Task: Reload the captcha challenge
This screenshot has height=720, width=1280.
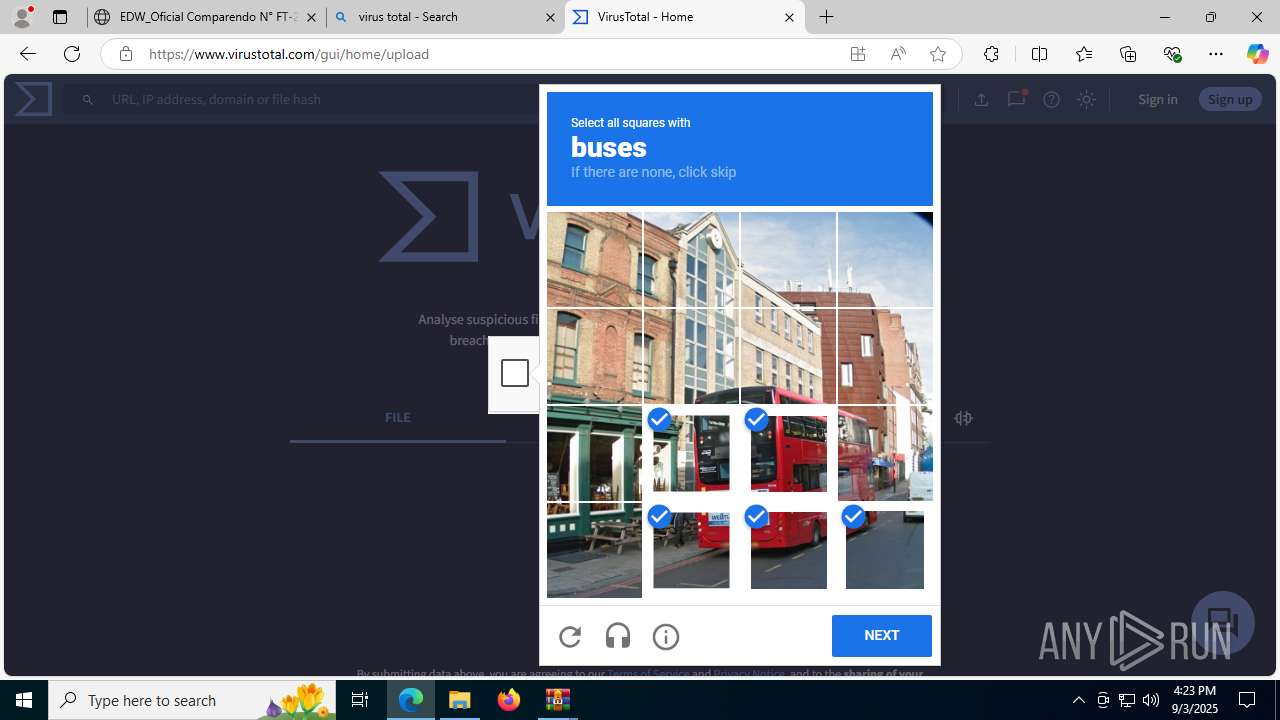Action: click(570, 636)
